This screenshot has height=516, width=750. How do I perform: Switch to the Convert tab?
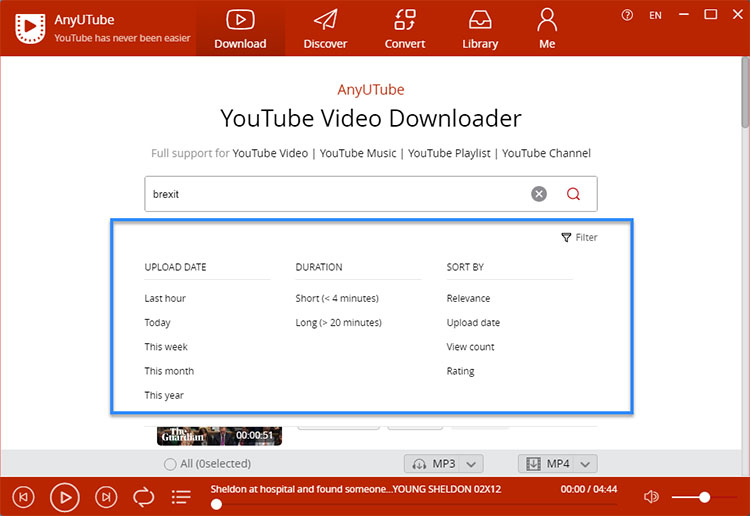(x=405, y=28)
